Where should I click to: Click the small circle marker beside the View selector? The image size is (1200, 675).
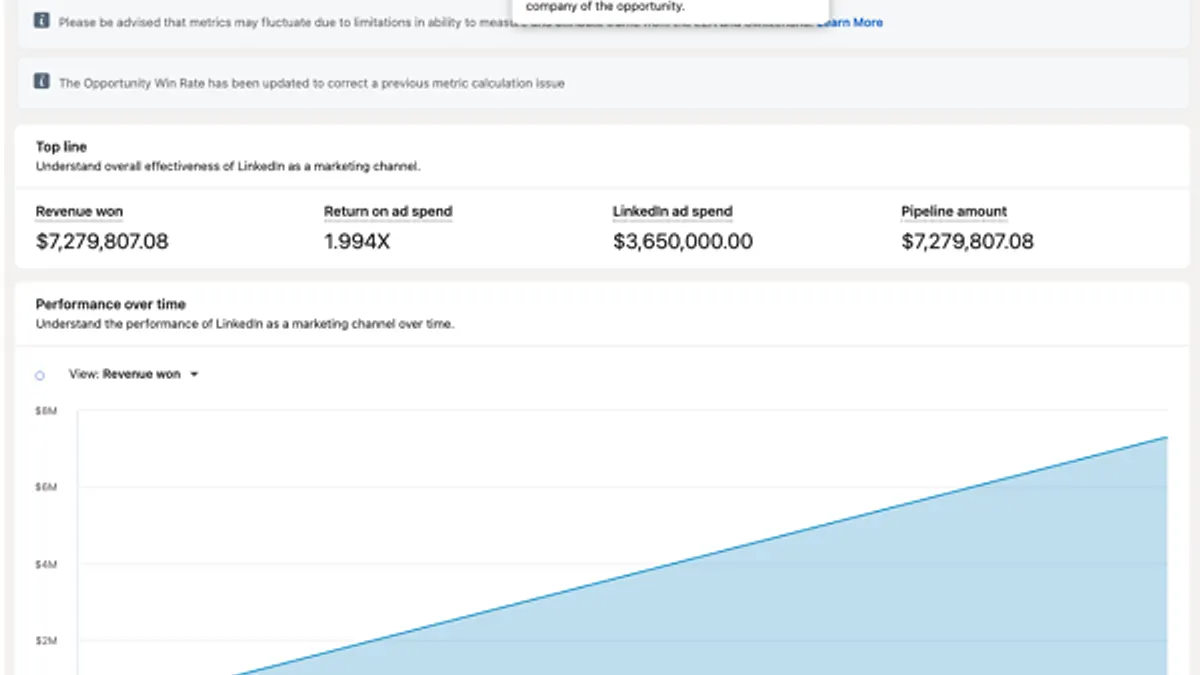(40, 375)
